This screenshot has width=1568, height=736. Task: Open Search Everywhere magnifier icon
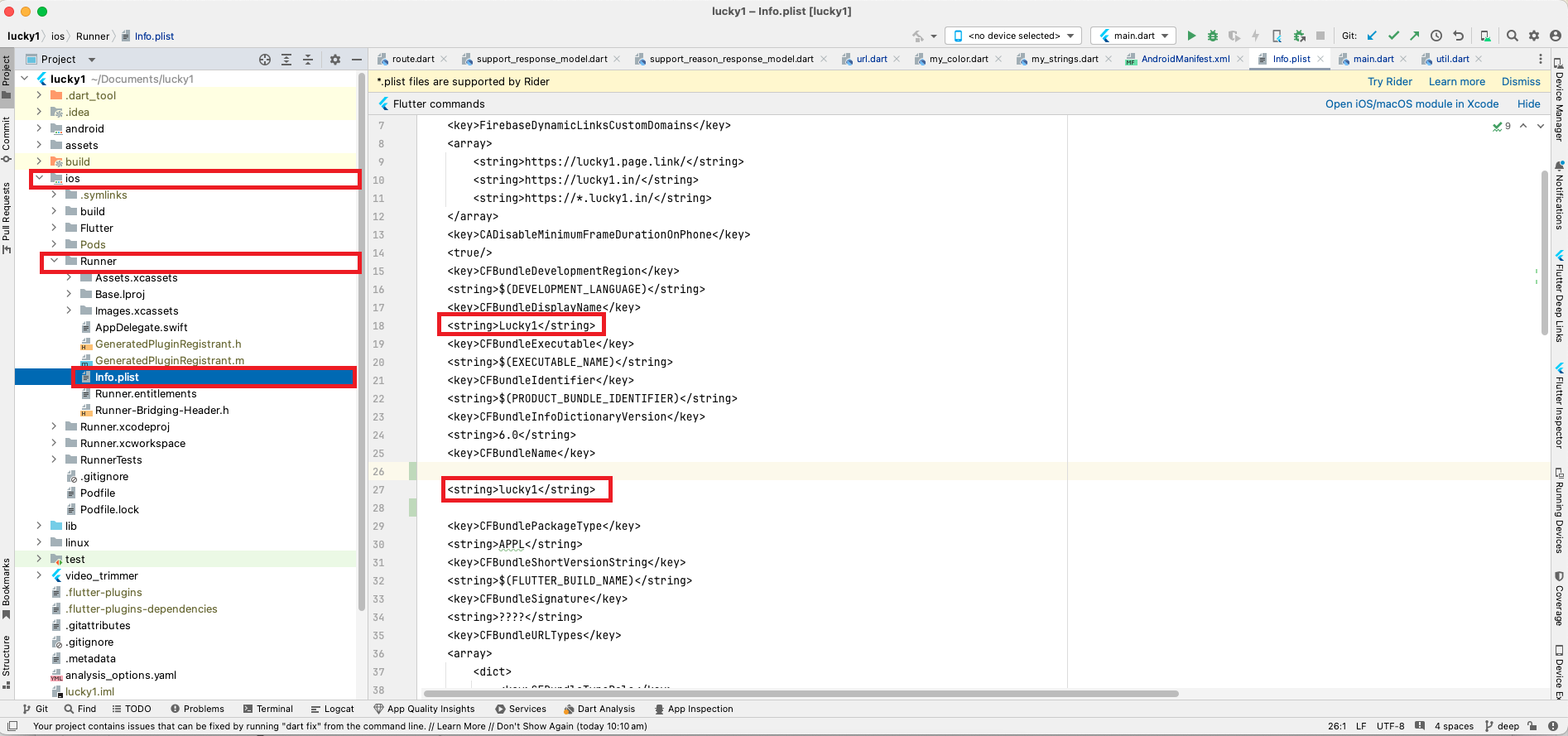(x=1513, y=36)
